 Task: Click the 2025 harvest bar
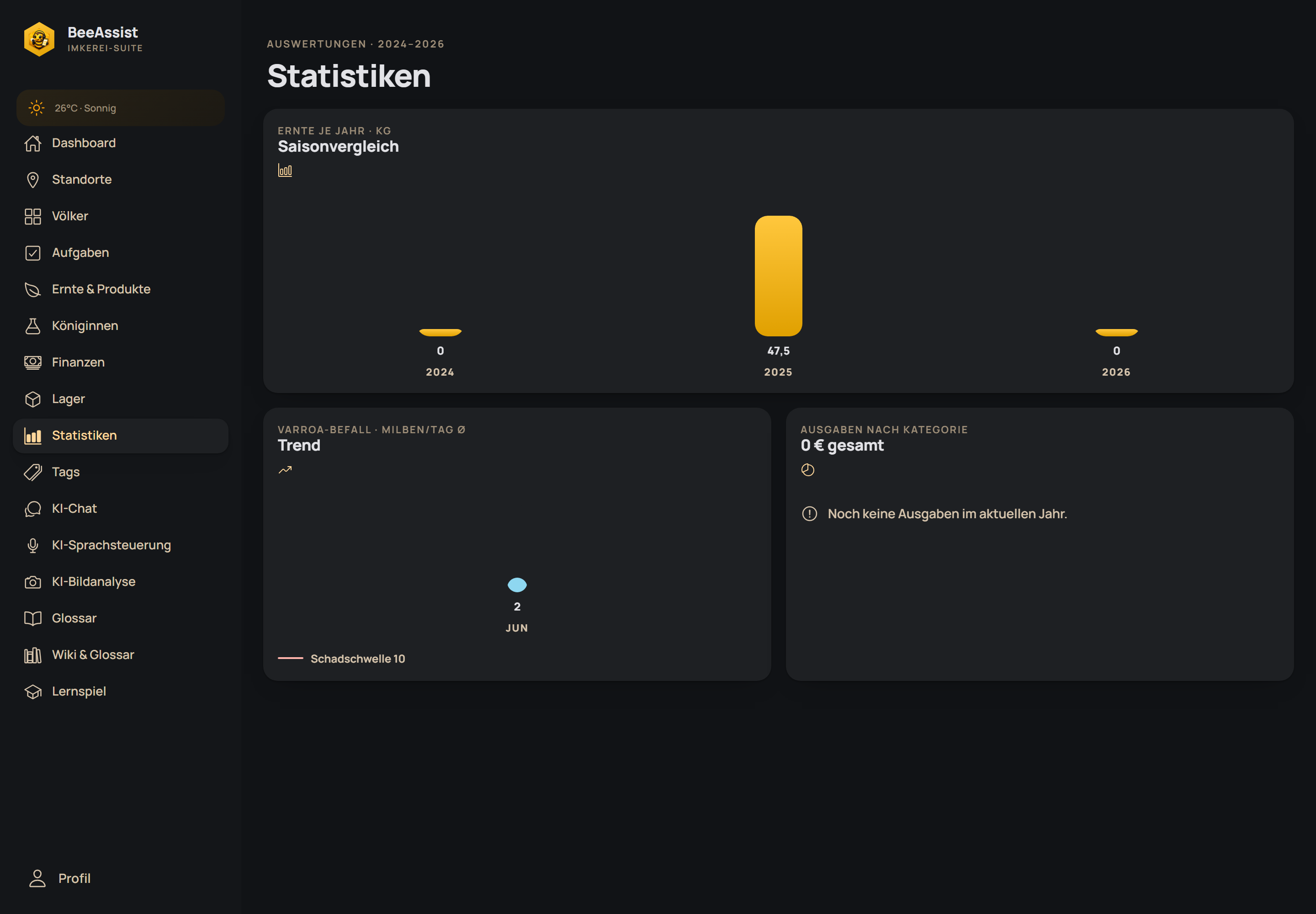click(778, 276)
